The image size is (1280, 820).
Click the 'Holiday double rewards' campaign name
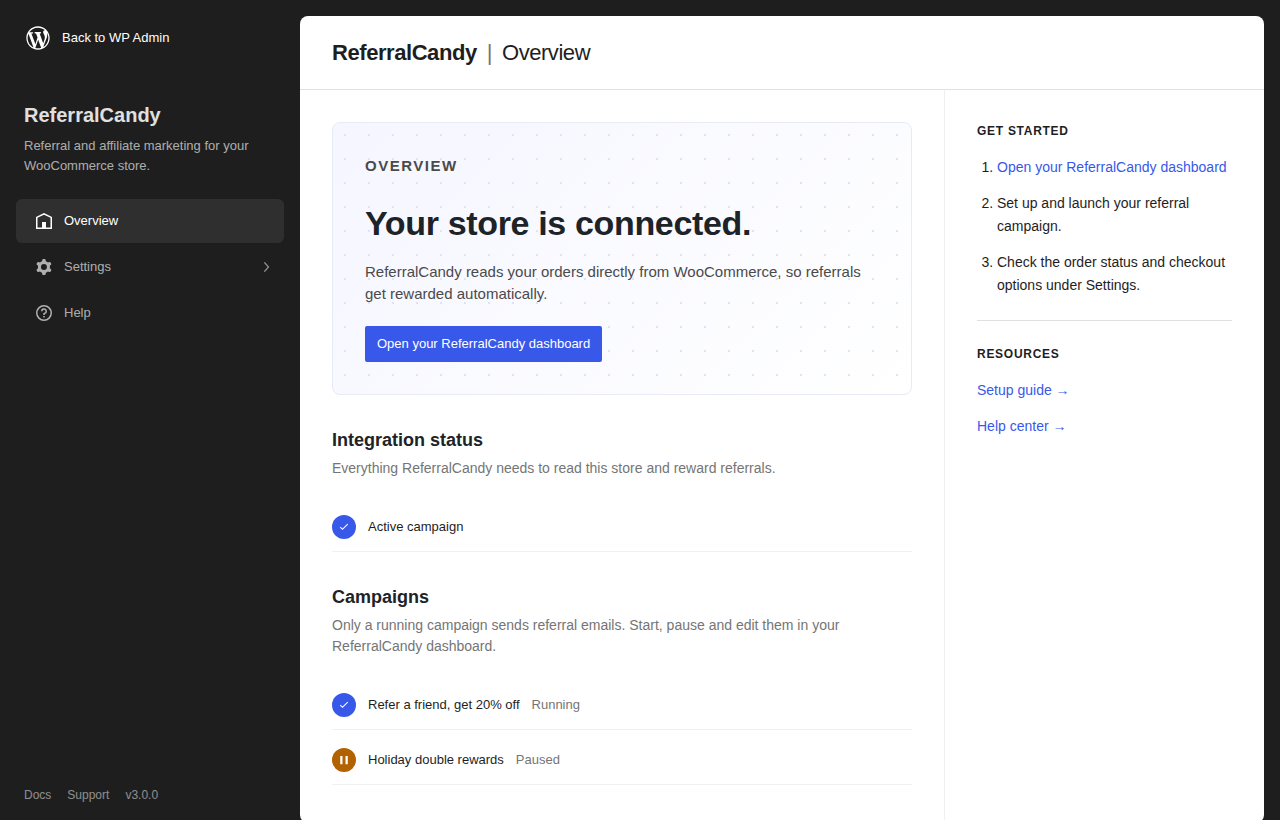[x=436, y=760]
